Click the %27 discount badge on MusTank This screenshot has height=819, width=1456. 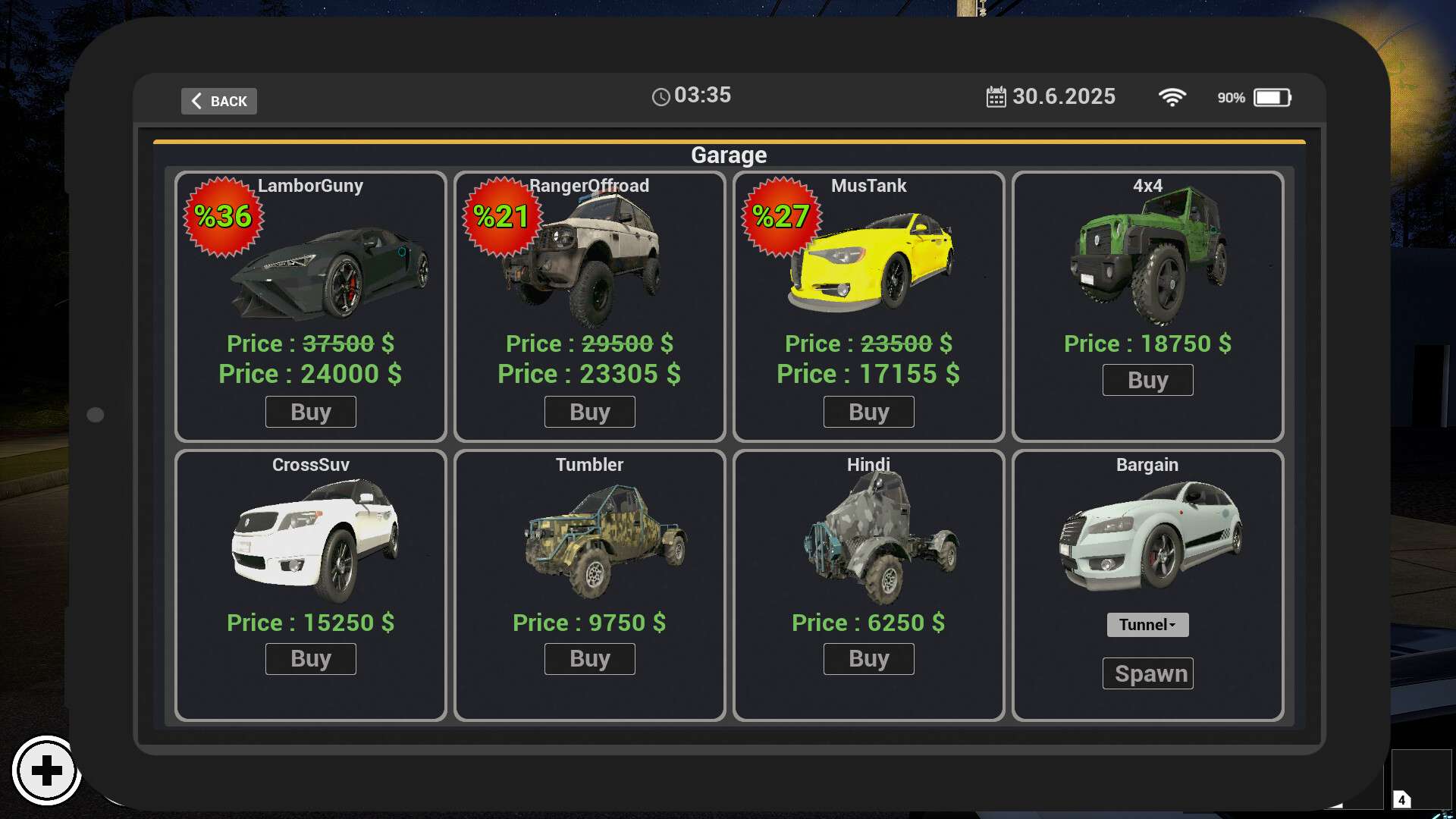[781, 217]
